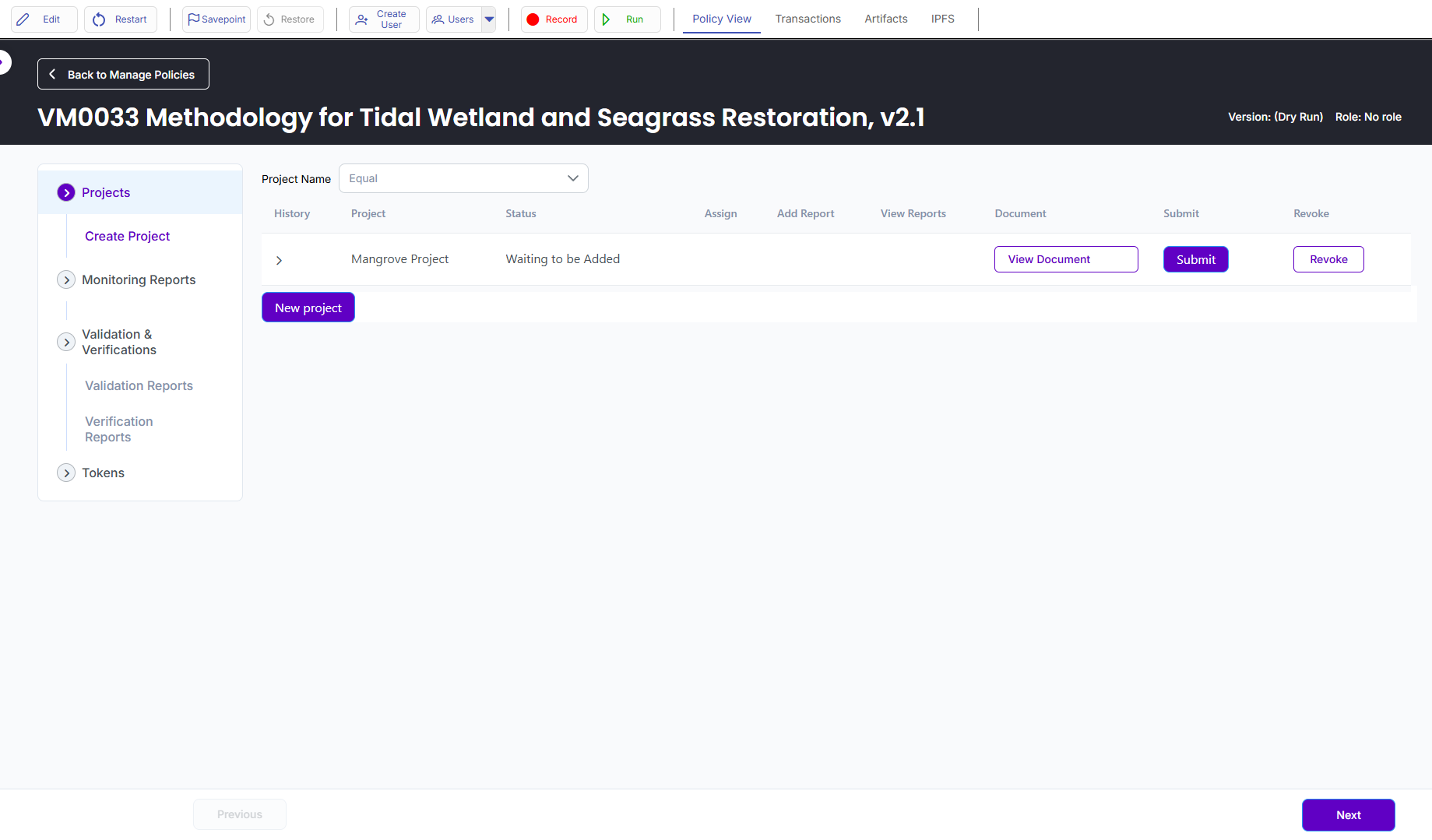Click the Savepoint flag icon
Screen dimensions: 1432x840
click(x=193, y=19)
